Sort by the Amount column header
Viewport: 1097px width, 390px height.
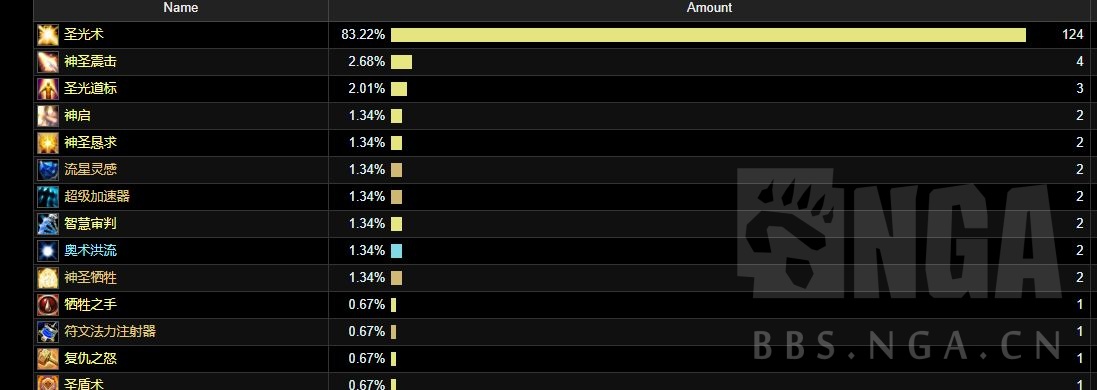[x=709, y=8]
